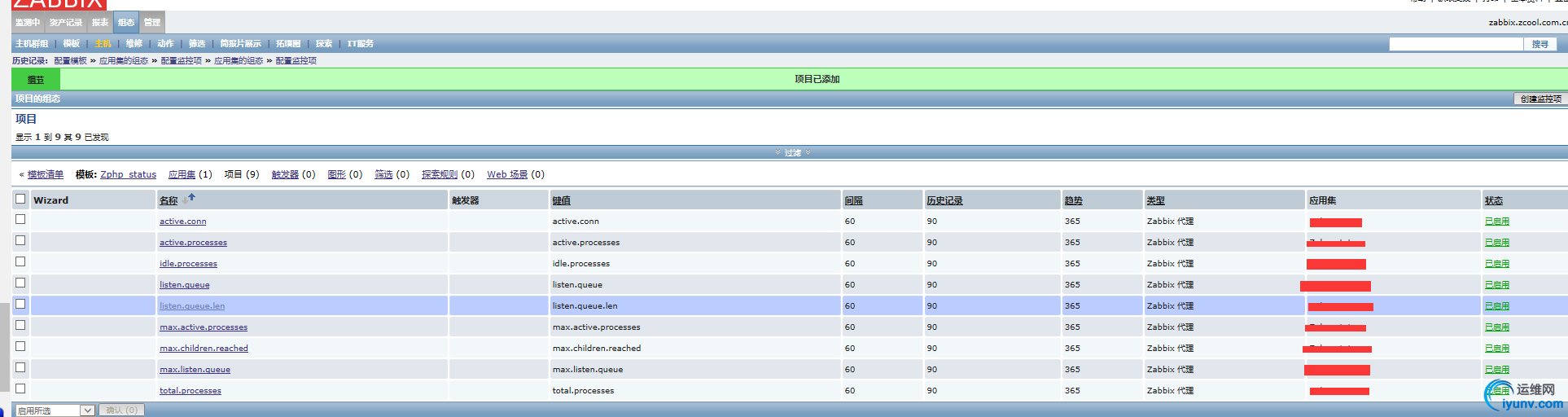The height and width of the screenshot is (417, 1568).
Task: Go to 探索 submenu
Action: click(324, 44)
